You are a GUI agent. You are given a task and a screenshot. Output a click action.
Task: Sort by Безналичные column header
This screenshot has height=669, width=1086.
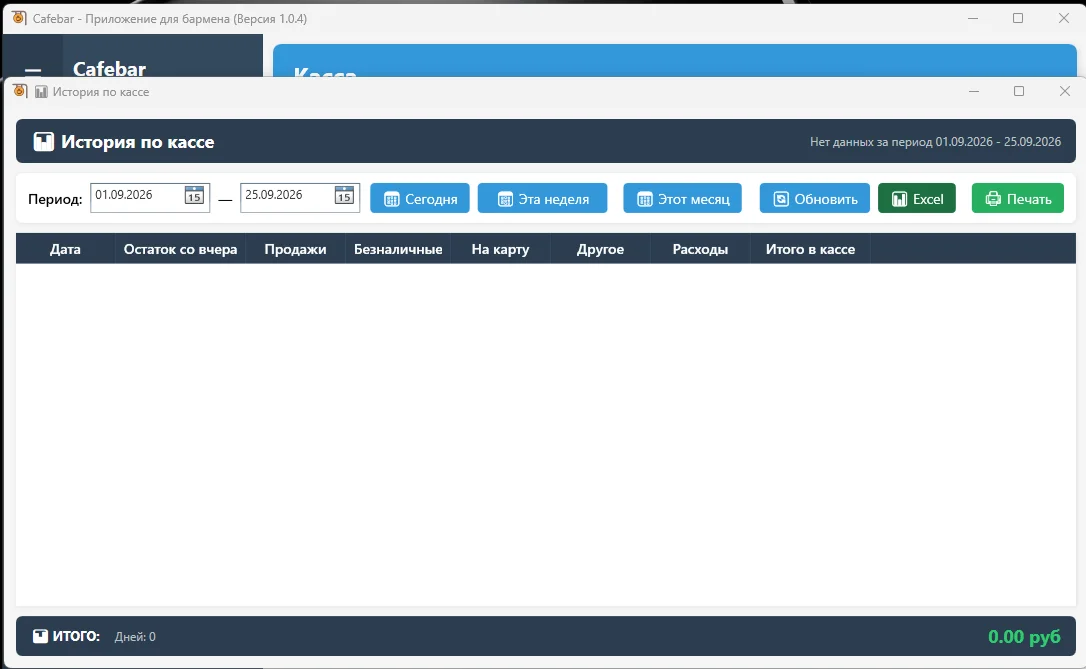pyautogui.click(x=398, y=249)
